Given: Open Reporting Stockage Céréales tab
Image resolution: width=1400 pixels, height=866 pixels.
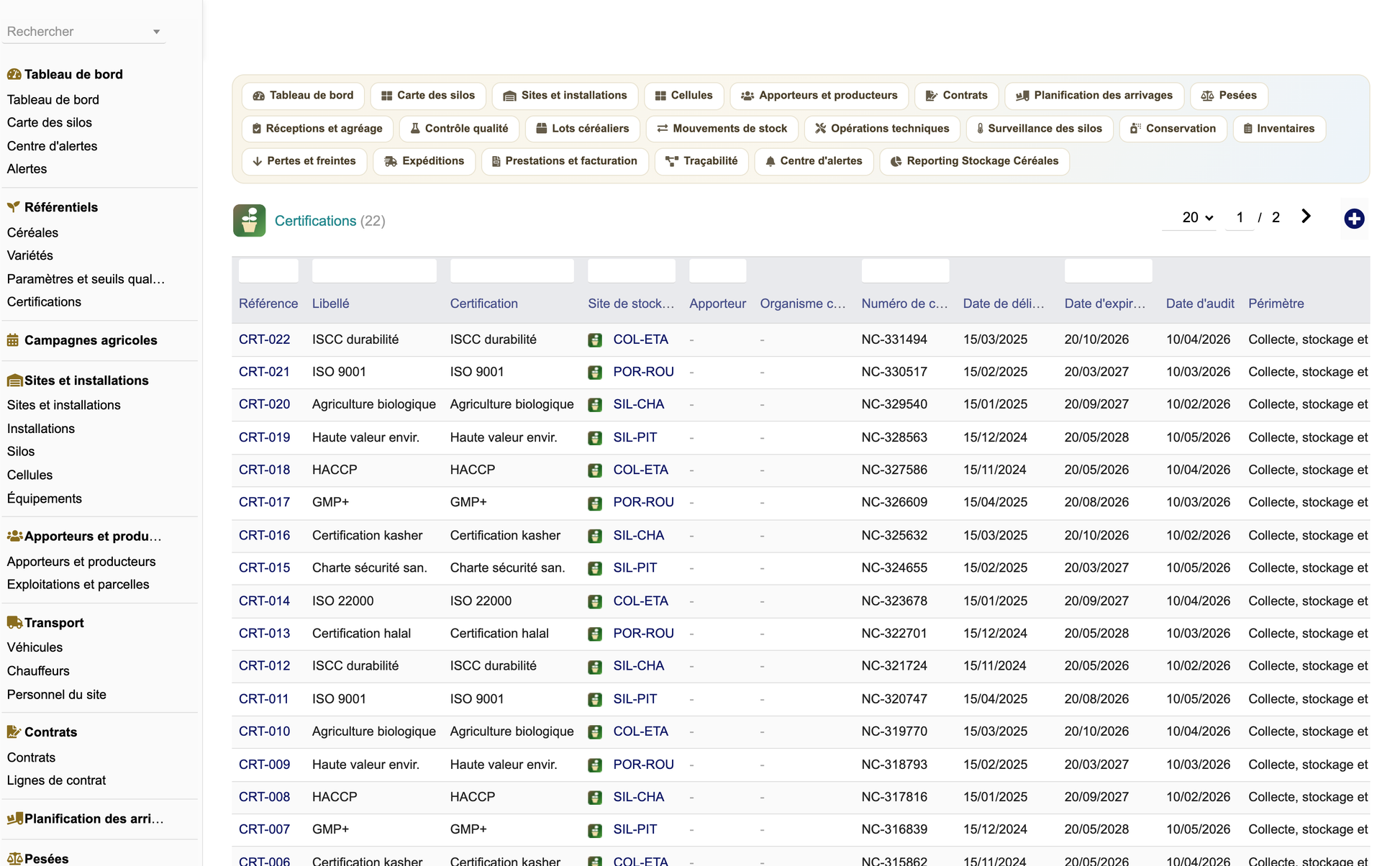Looking at the screenshot, I should (x=974, y=161).
